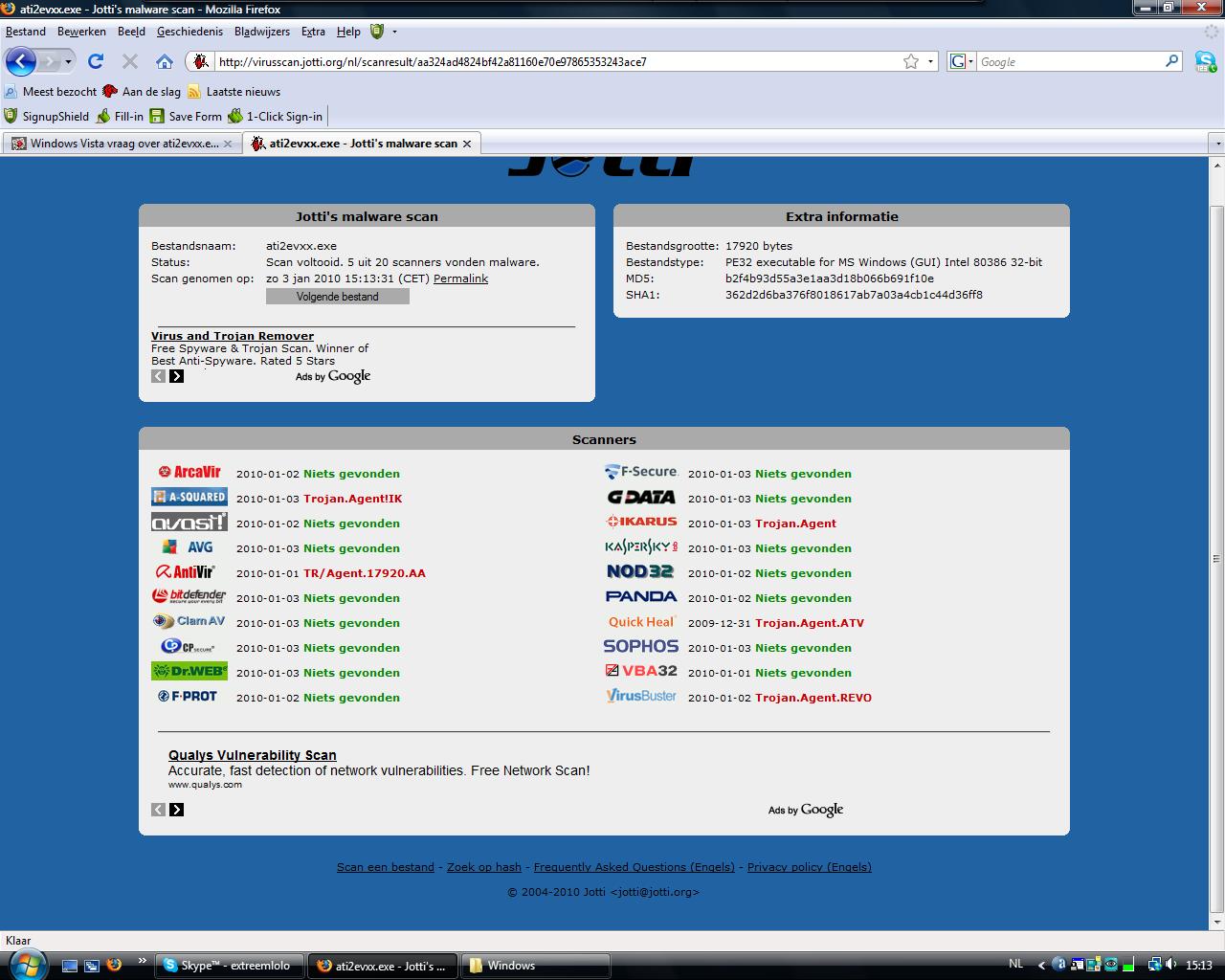1225x980 pixels.
Task: Click the Sophos scanner logo
Action: click(x=641, y=646)
